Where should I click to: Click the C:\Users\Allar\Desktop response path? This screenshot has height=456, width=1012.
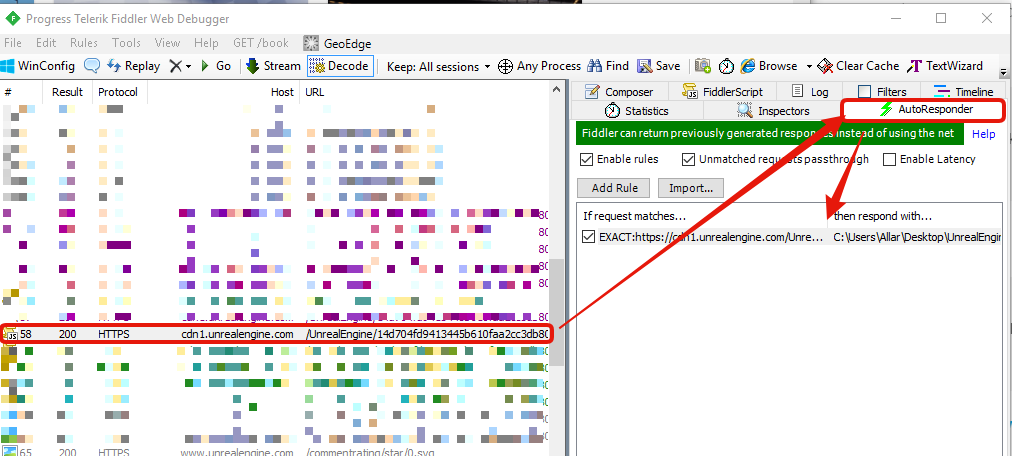pos(916,237)
